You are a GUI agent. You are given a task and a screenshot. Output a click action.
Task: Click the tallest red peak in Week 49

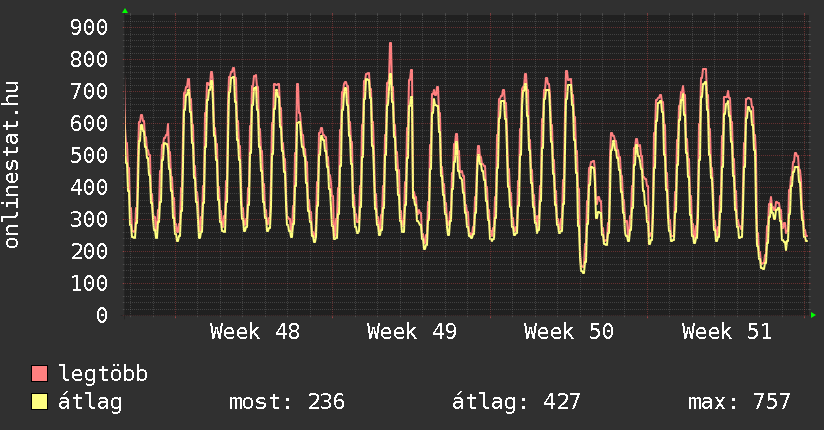(x=390, y=45)
